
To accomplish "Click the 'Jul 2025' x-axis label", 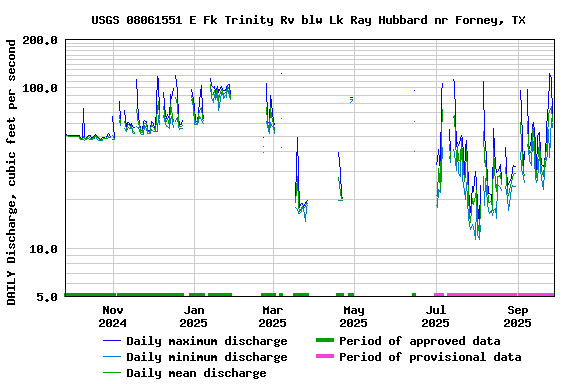I will [435, 316].
